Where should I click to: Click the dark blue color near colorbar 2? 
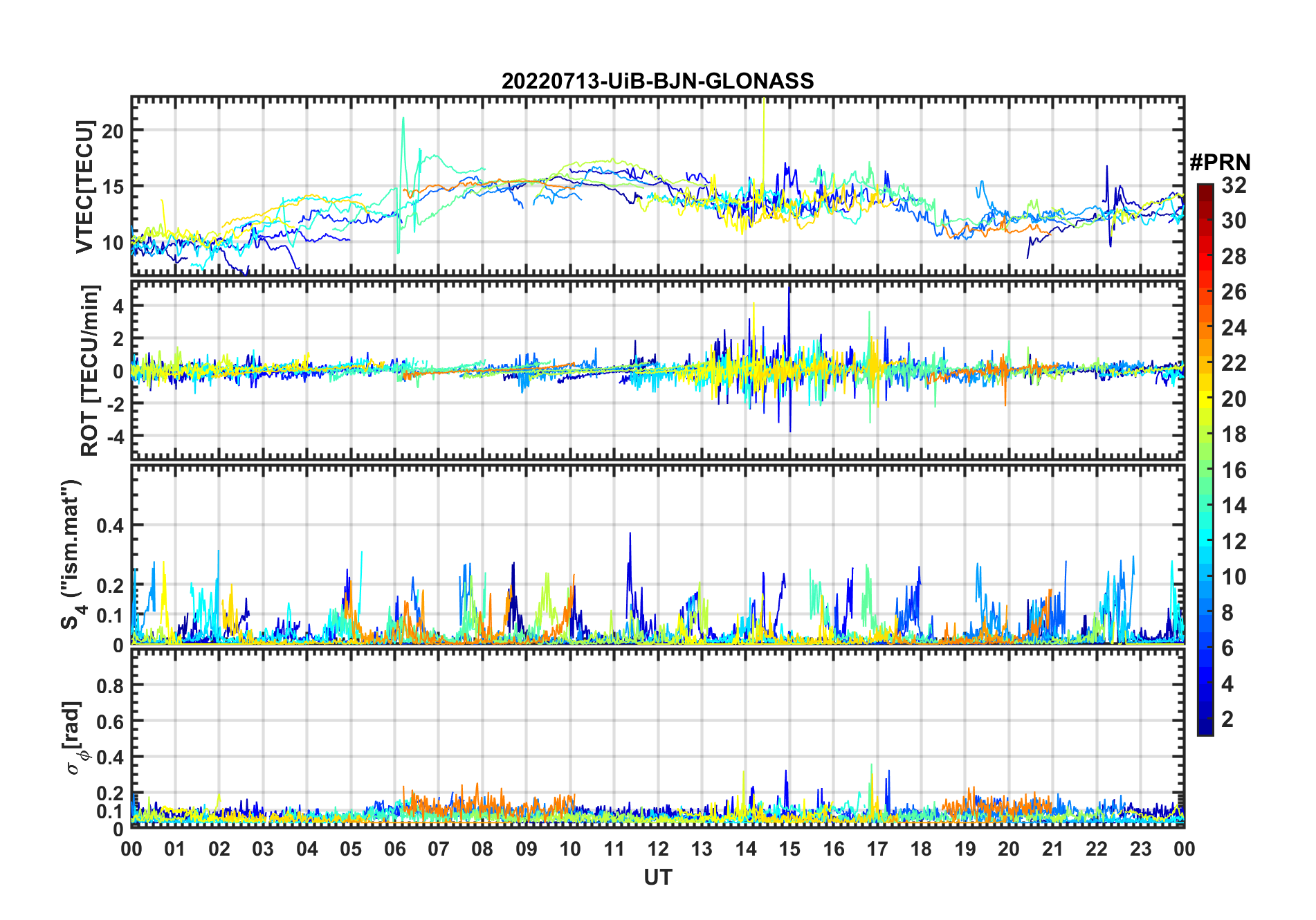coord(1205,719)
